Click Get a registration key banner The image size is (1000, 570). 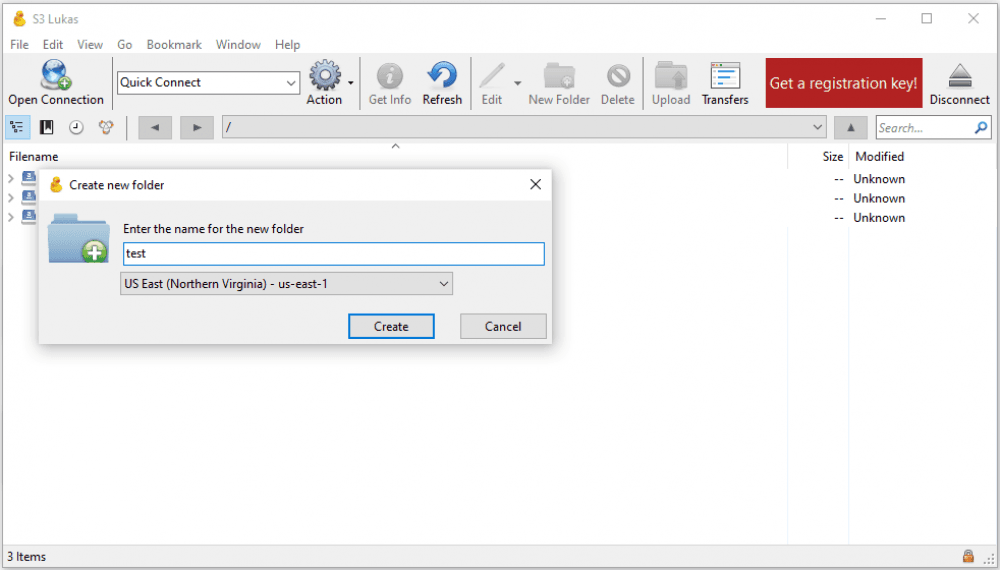coord(843,83)
